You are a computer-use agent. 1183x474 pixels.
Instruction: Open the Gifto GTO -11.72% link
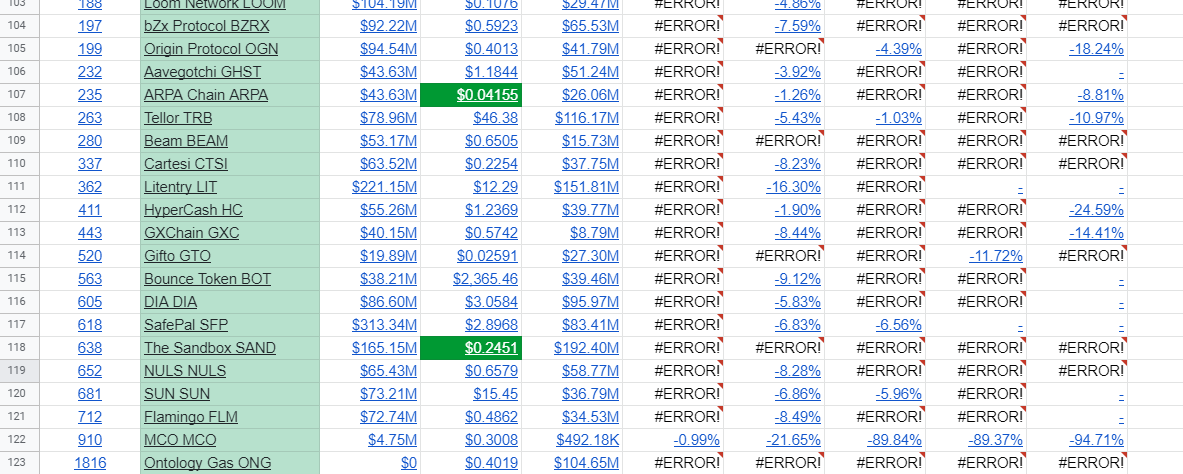click(995, 256)
